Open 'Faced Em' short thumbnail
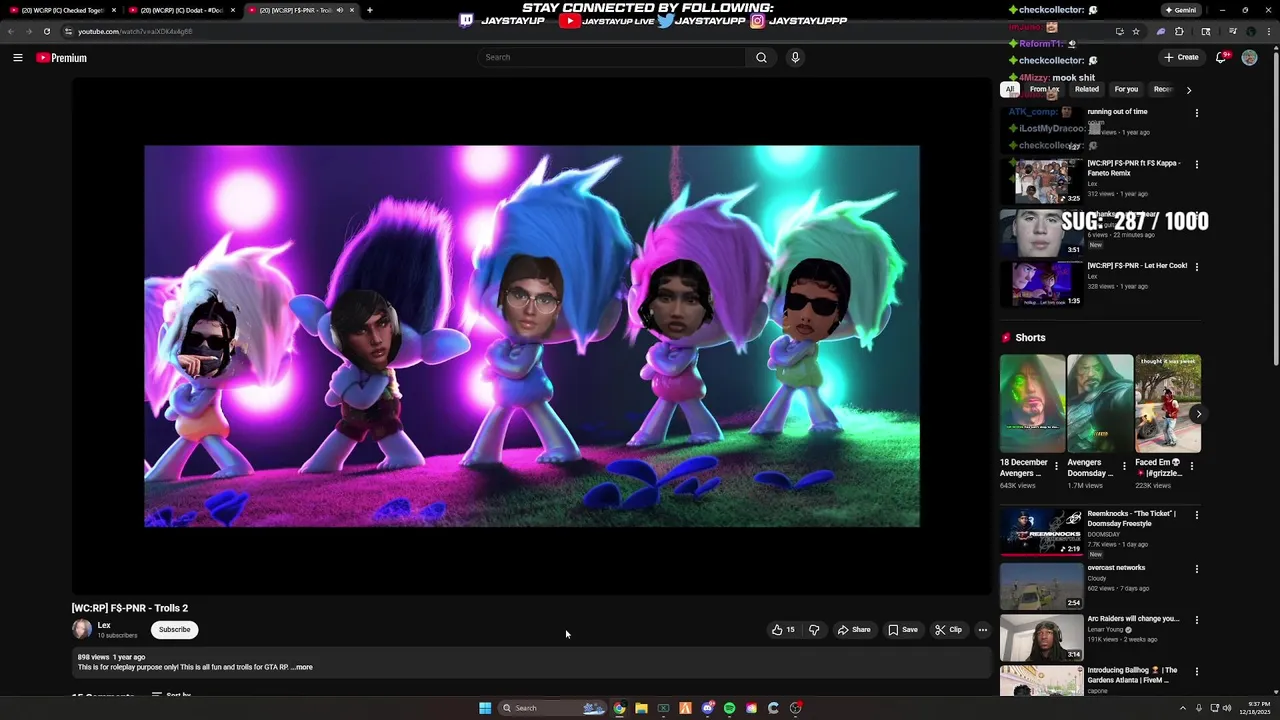 tap(1168, 403)
